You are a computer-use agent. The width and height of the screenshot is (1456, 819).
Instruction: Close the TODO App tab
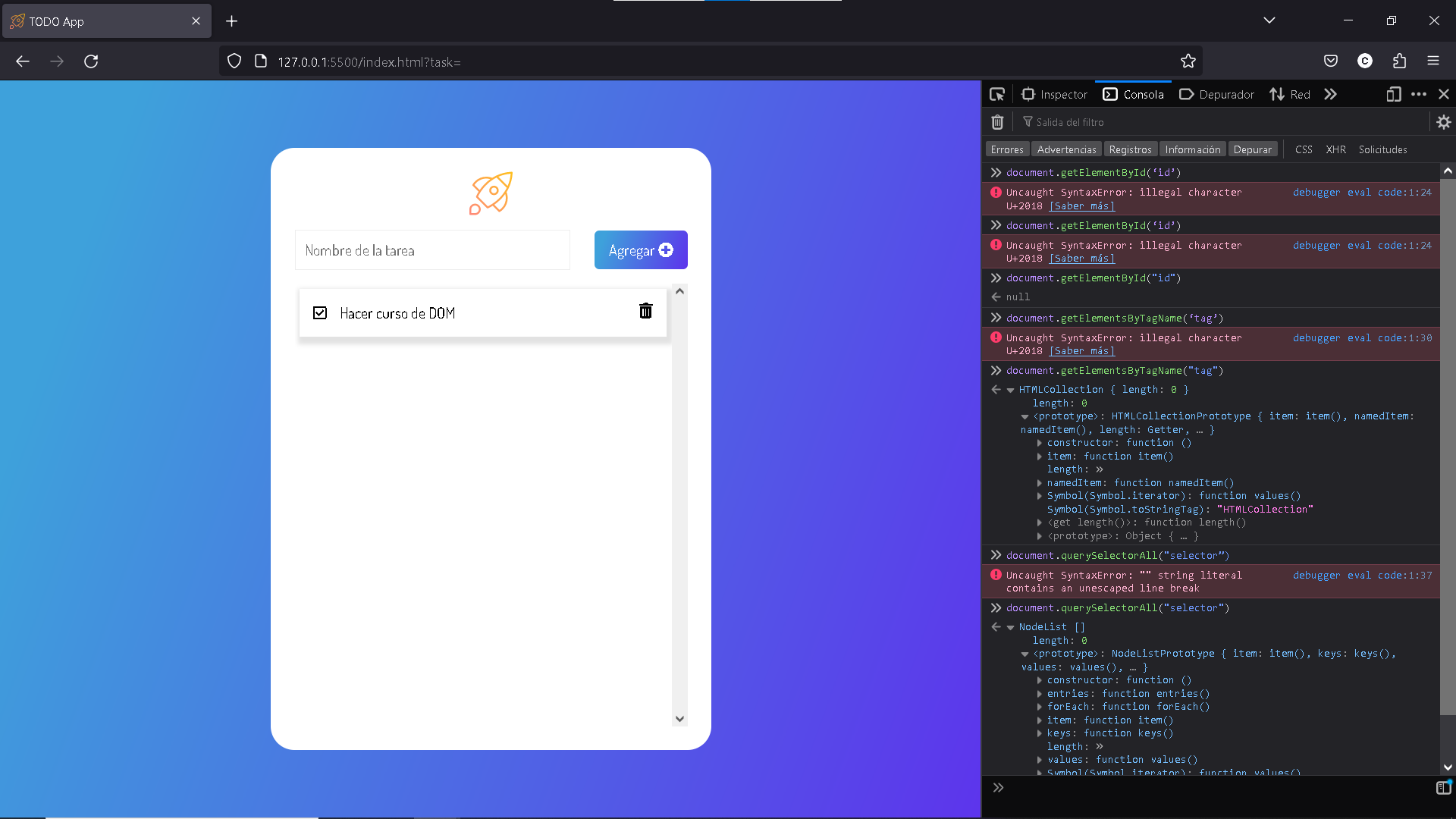[x=196, y=21]
